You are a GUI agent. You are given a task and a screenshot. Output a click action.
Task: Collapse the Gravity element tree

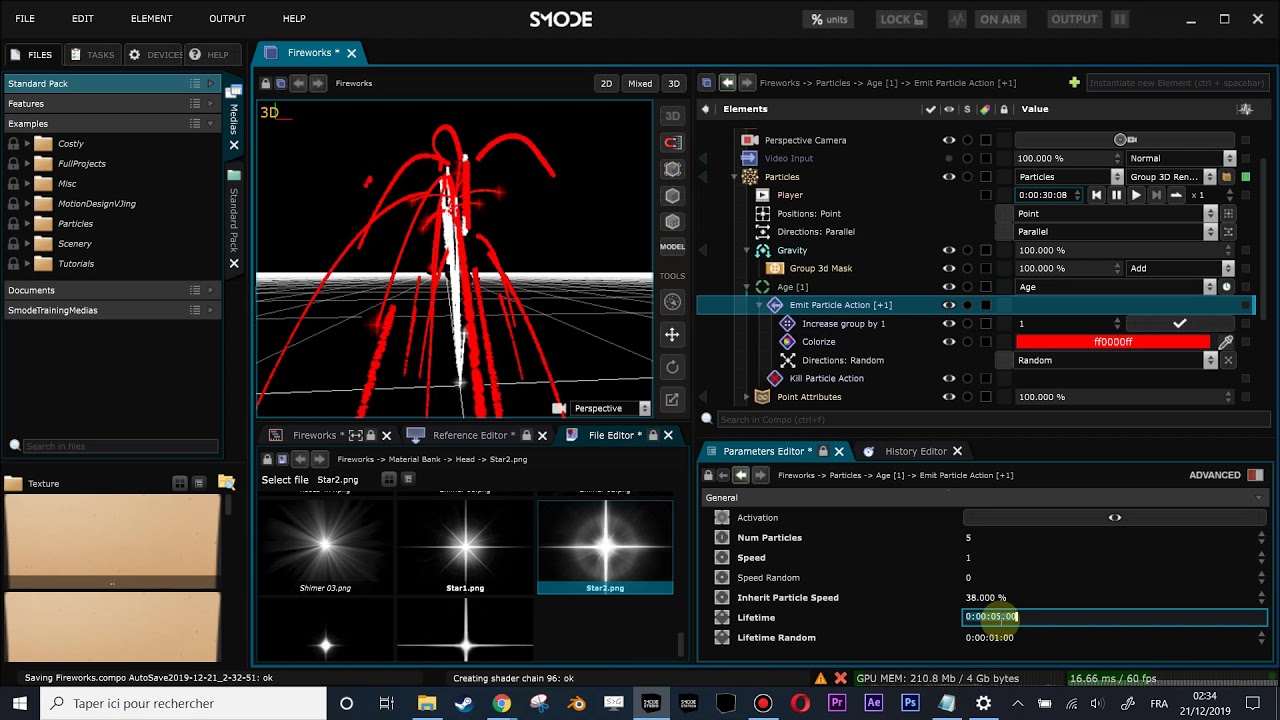pos(747,250)
